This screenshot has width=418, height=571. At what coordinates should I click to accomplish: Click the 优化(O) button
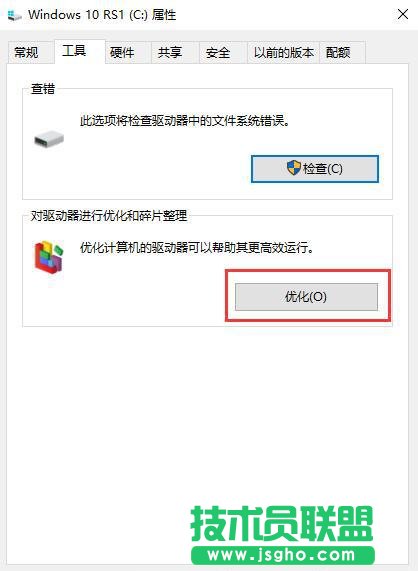(x=306, y=297)
